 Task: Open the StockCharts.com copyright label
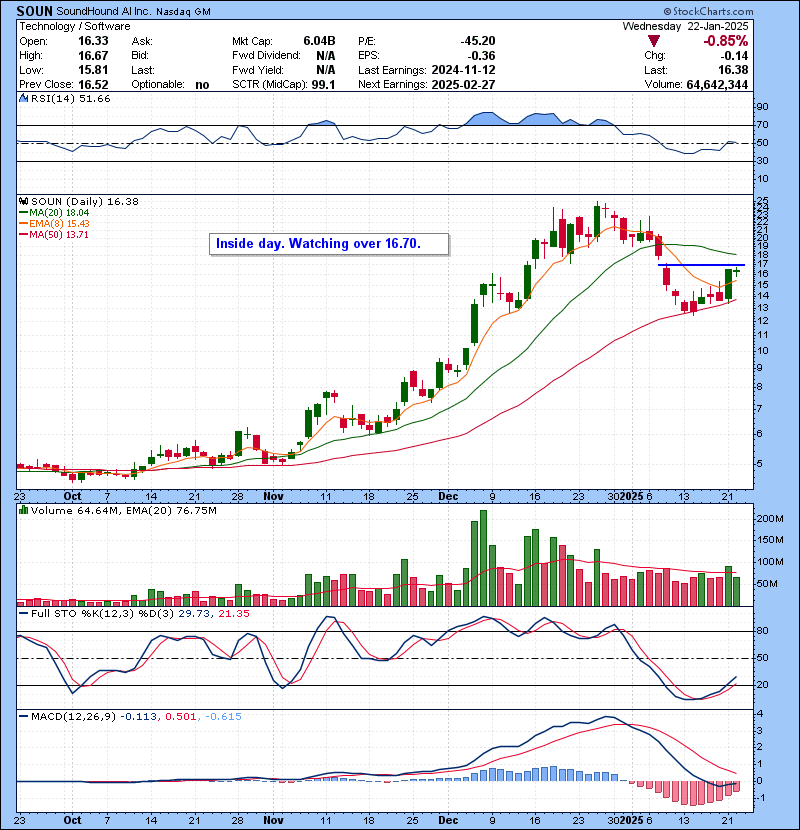[708, 11]
